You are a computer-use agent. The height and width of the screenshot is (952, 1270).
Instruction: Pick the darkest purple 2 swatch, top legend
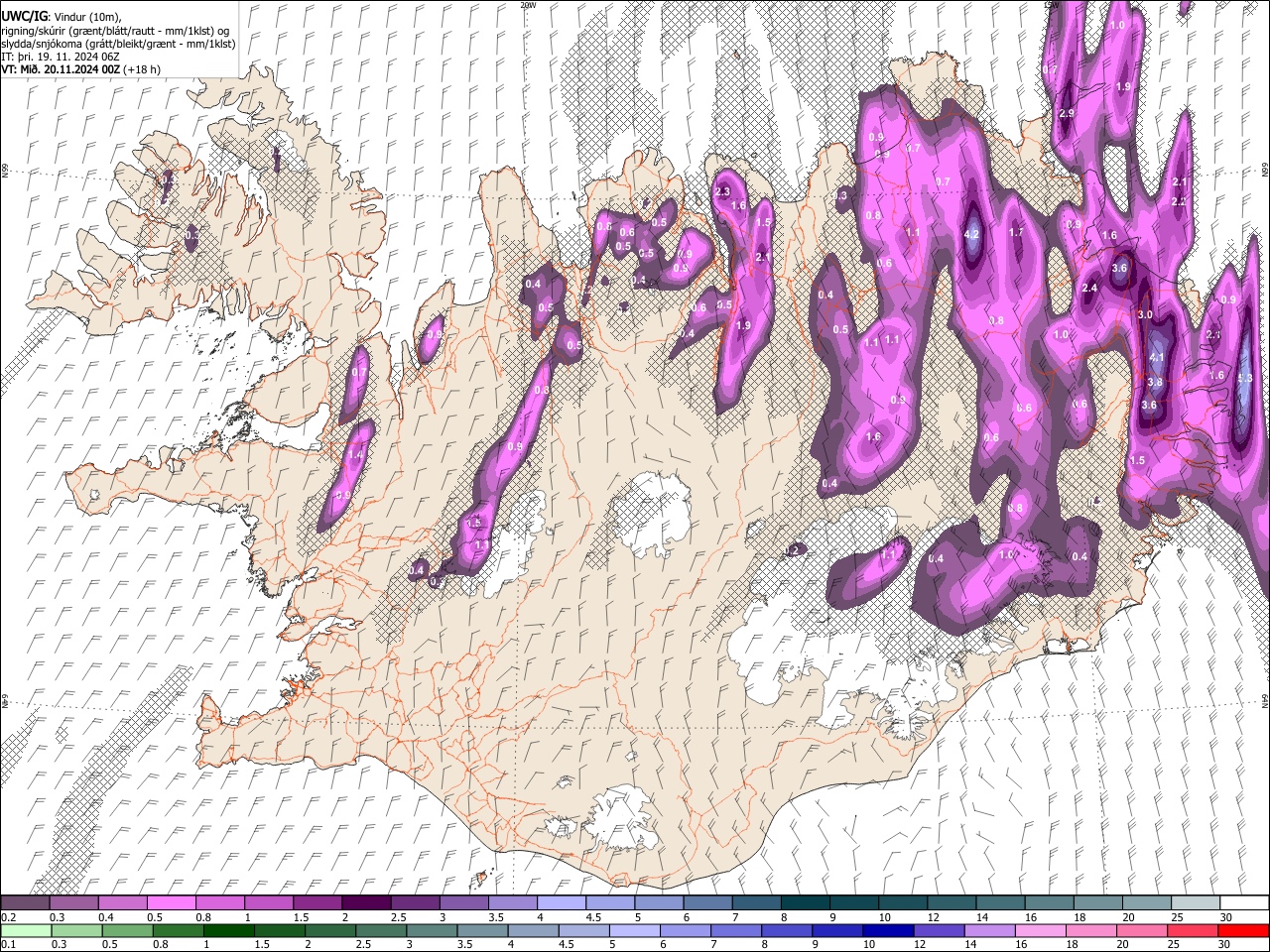pos(366,903)
